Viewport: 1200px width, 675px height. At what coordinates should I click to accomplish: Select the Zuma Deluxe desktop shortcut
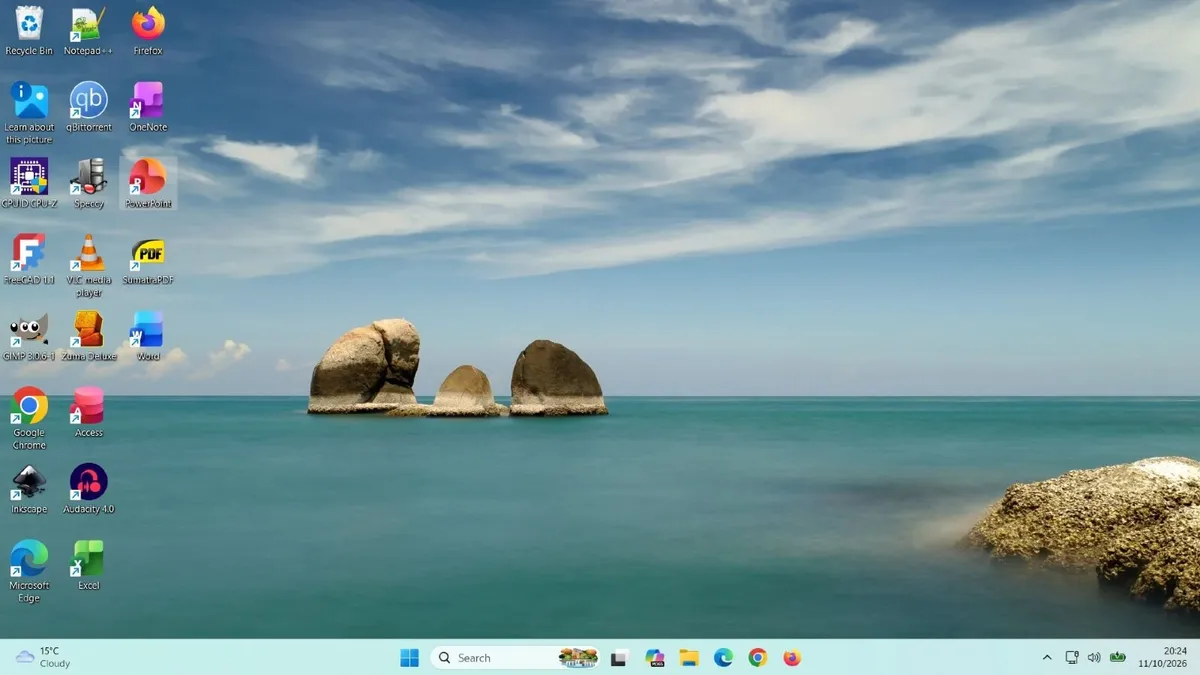point(88,336)
